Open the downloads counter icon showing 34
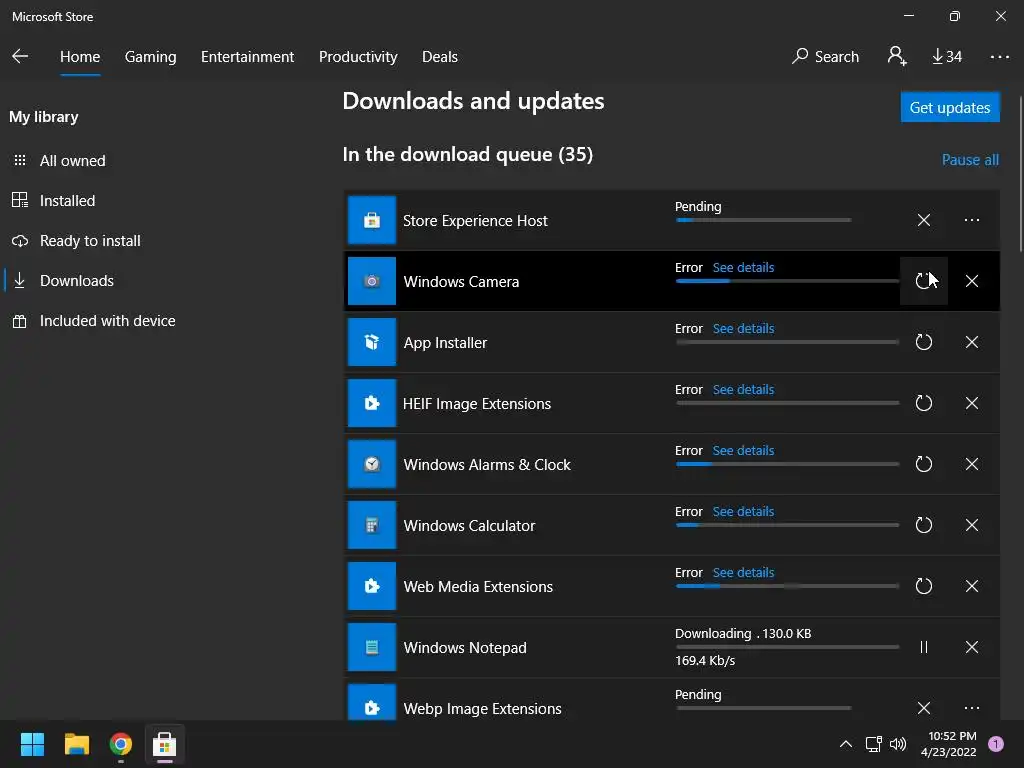Viewport: 1024px width, 768px height. tap(946, 57)
